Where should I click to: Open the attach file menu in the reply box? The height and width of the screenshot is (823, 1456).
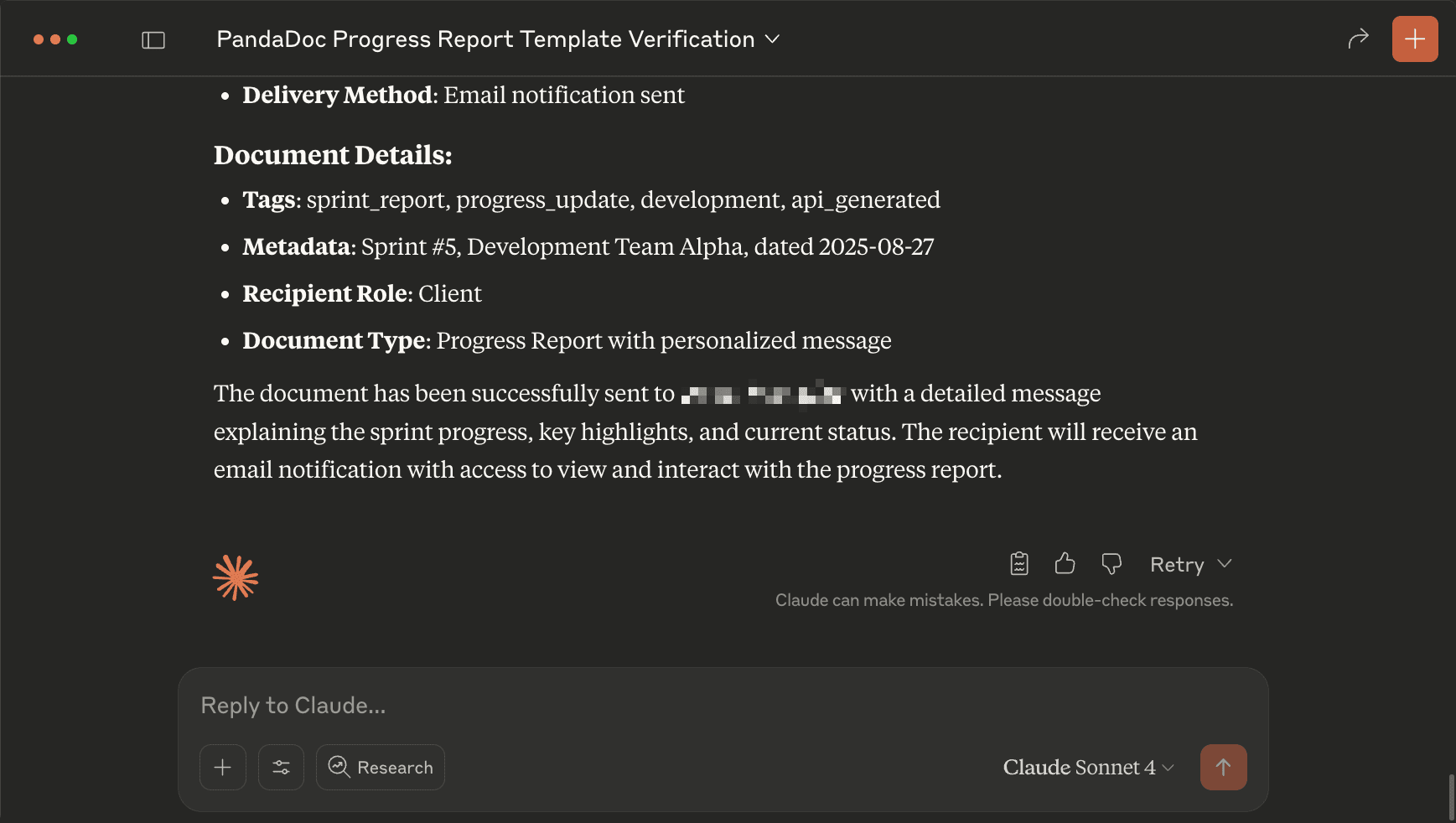click(x=222, y=767)
